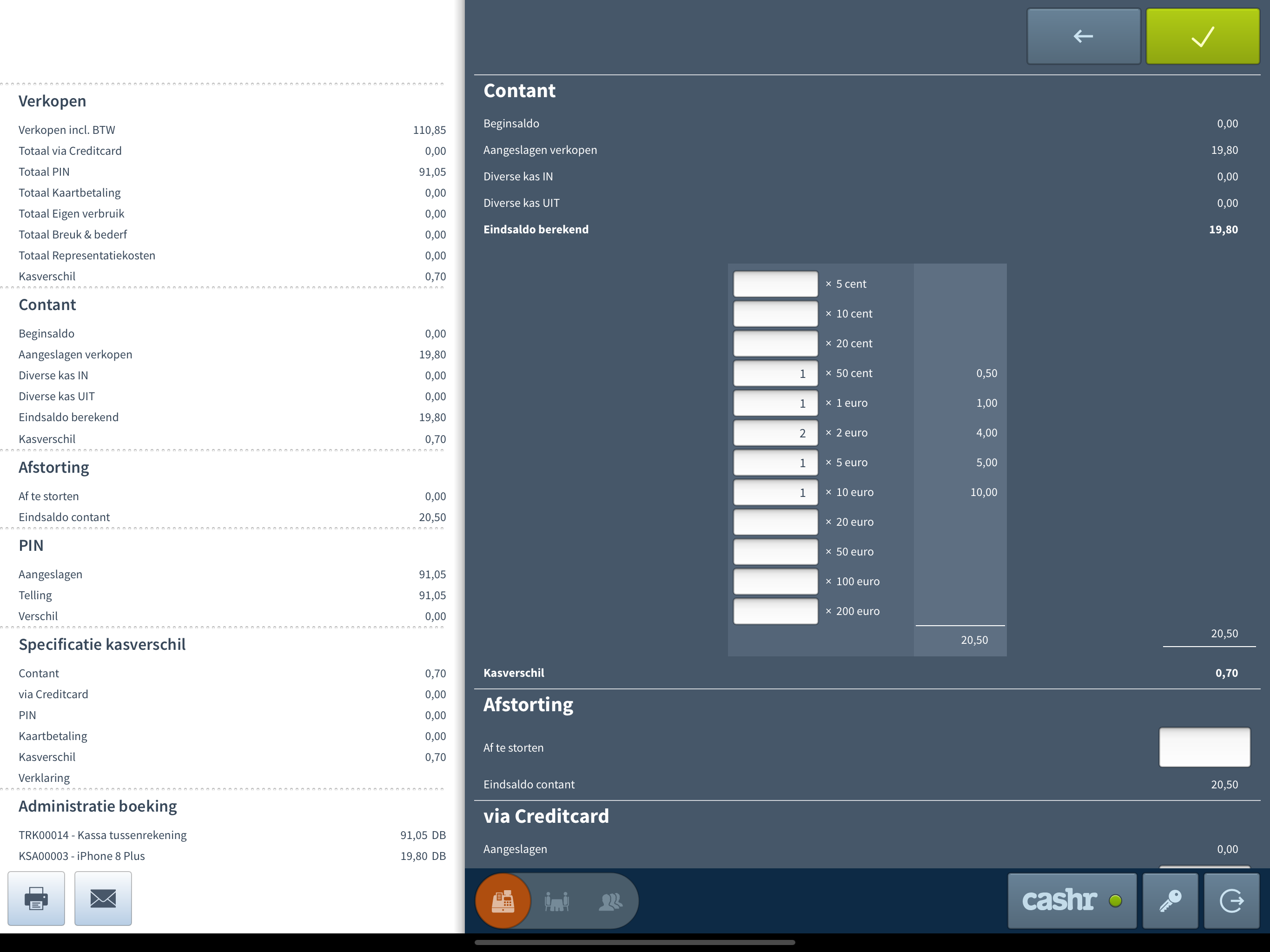Click 'Verklaring' row in report
This screenshot has width=1270, height=952.
click(x=232, y=778)
